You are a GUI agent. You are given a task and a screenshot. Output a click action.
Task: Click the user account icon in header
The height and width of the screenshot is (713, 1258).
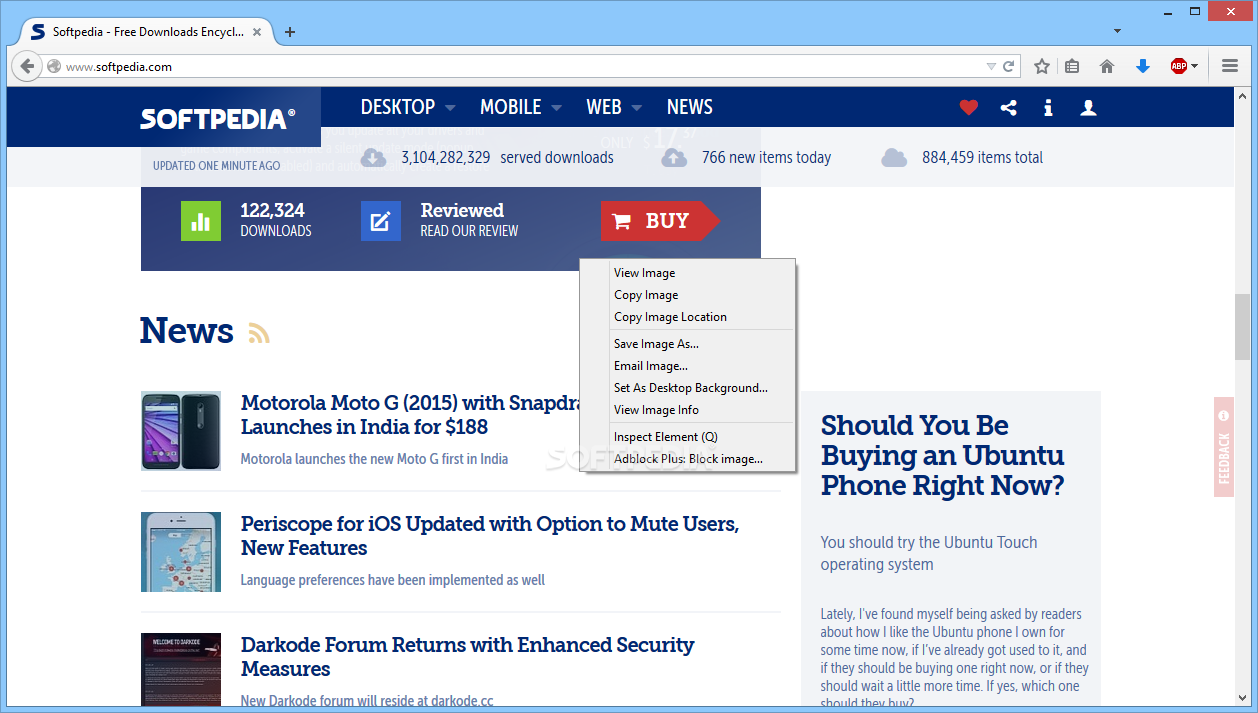click(1089, 107)
